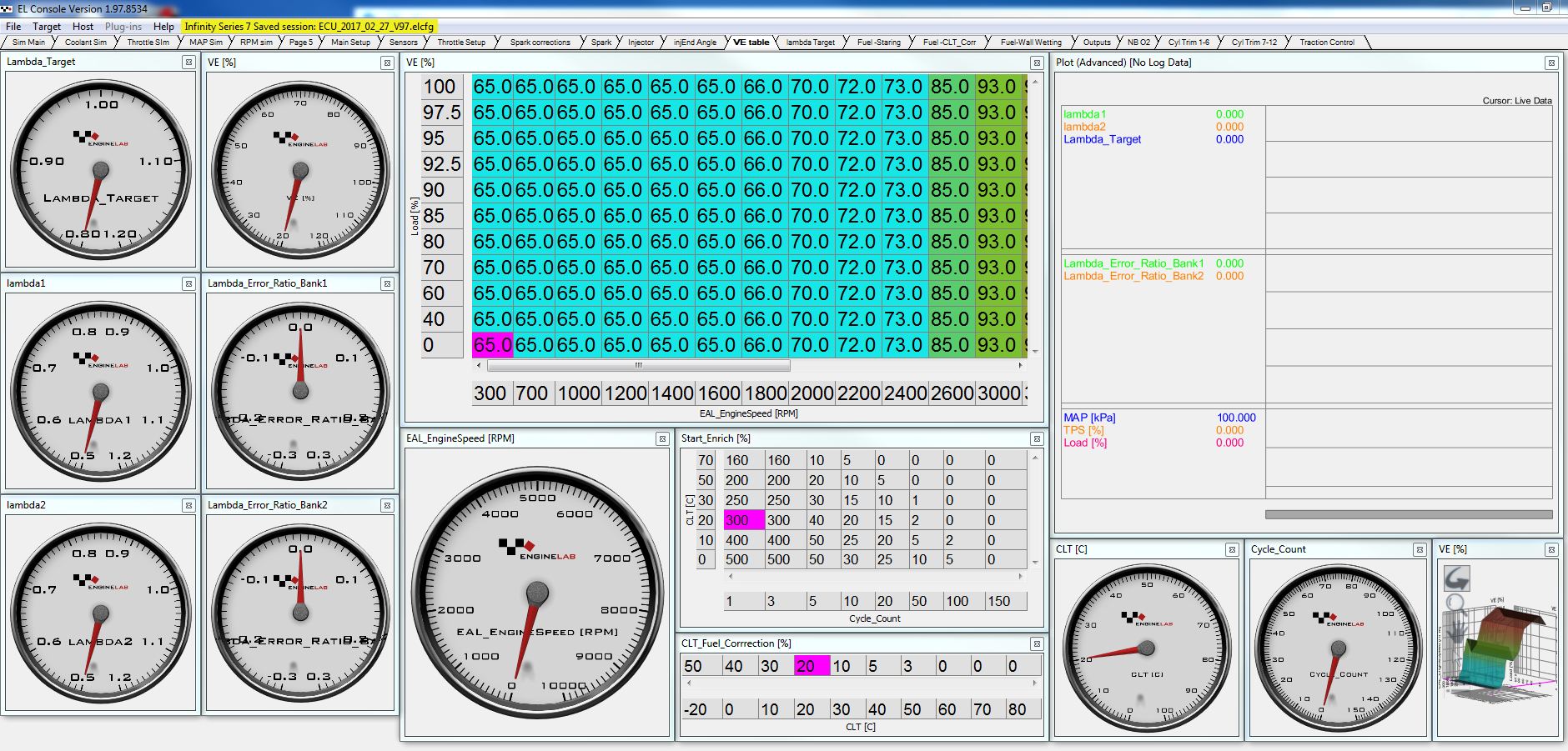Open the Fuel-Wall Wetting tab

tap(1031, 43)
